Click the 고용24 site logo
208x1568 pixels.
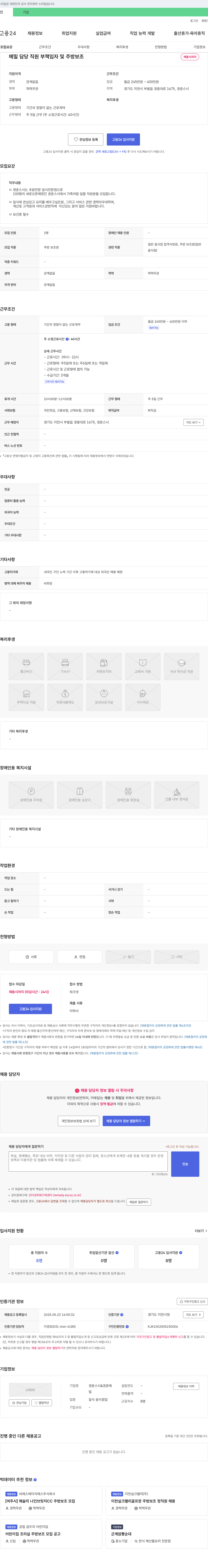[8, 34]
